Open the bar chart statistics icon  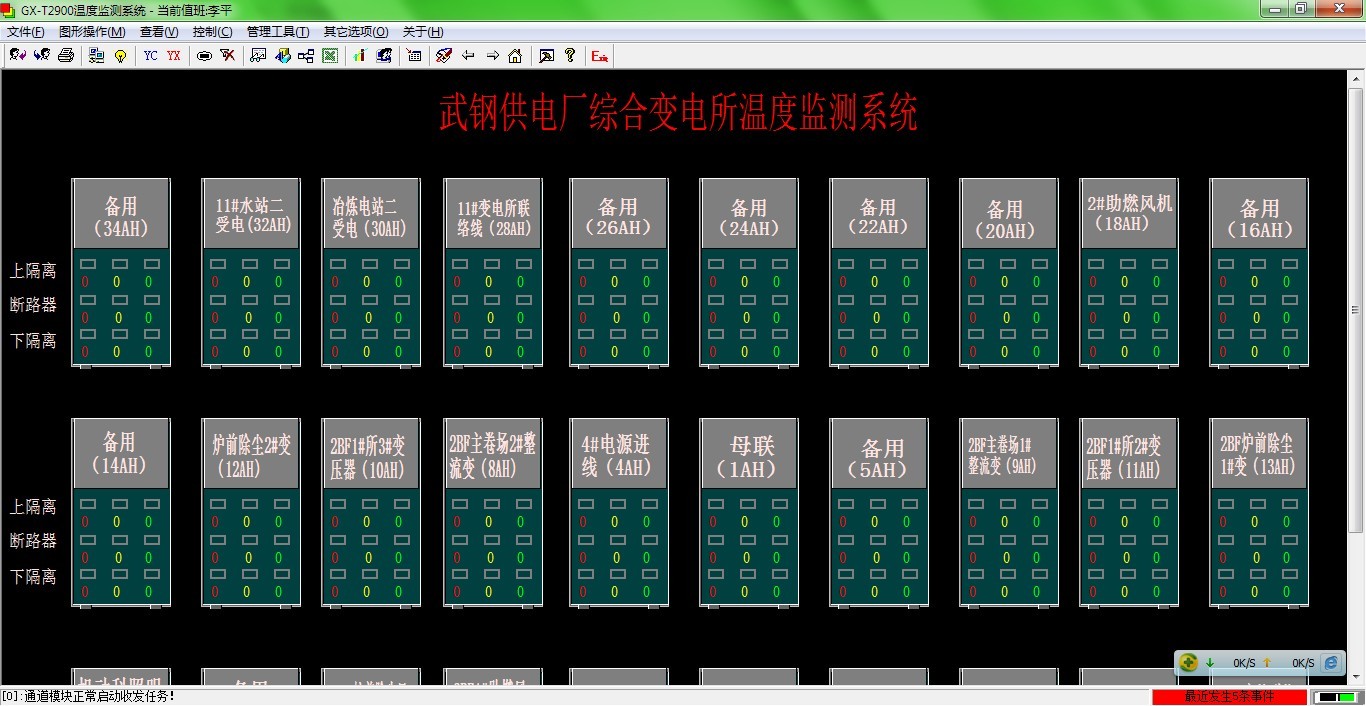tap(360, 55)
